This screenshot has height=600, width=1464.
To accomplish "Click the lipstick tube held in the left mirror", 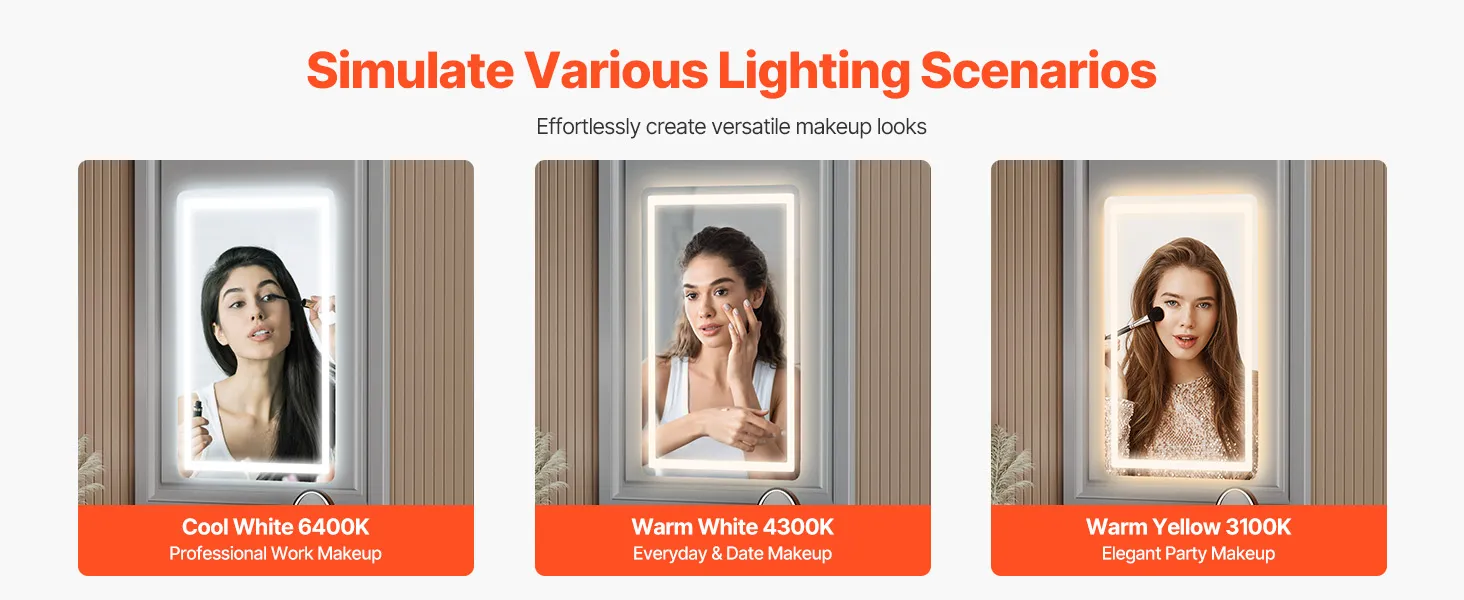I will tap(198, 408).
